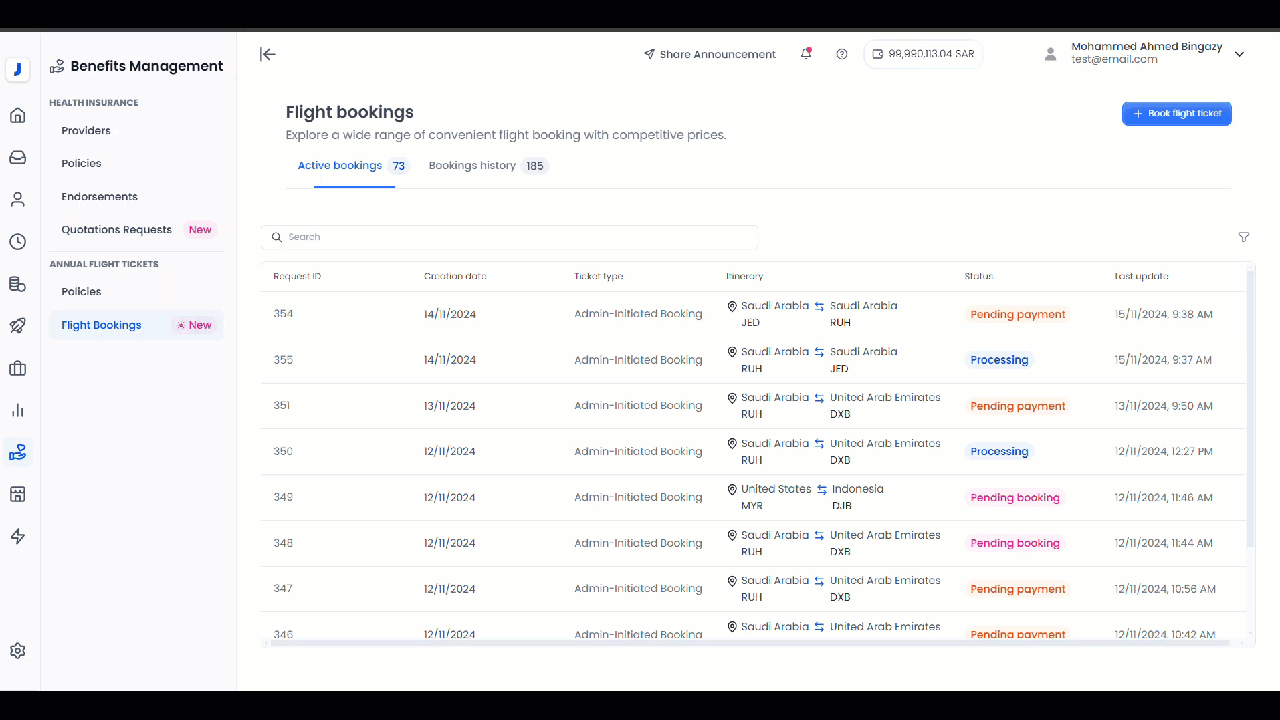Viewport: 1280px width, 720px height.
Task: Open the briefcase icon in left rail
Action: [x=17, y=369]
